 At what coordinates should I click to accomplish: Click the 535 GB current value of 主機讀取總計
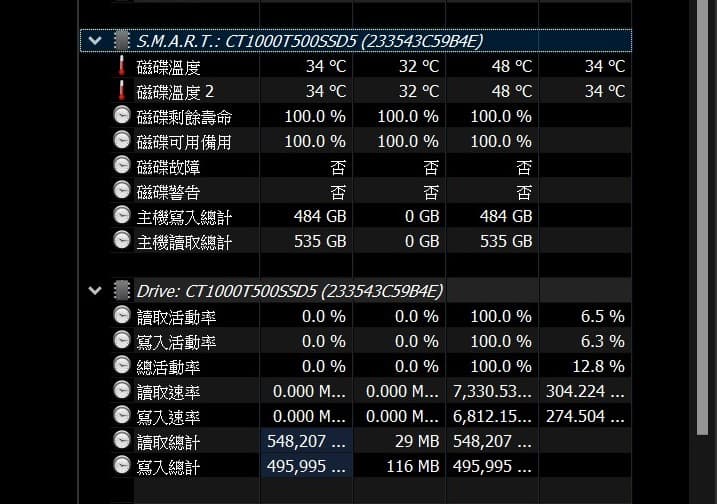[x=320, y=241]
